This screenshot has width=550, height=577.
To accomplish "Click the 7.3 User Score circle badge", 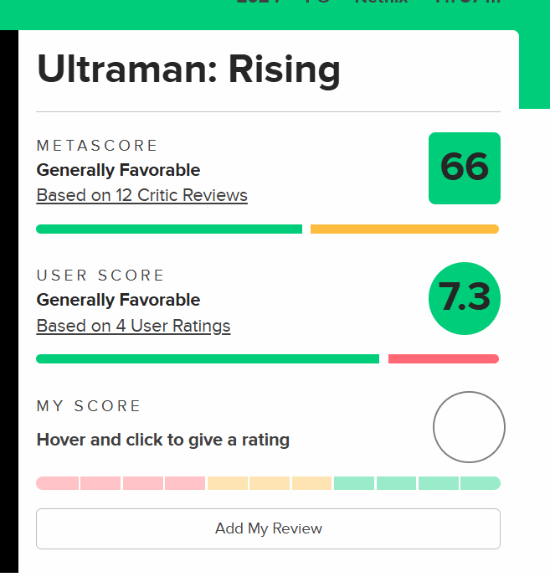I will pyautogui.click(x=464, y=298).
